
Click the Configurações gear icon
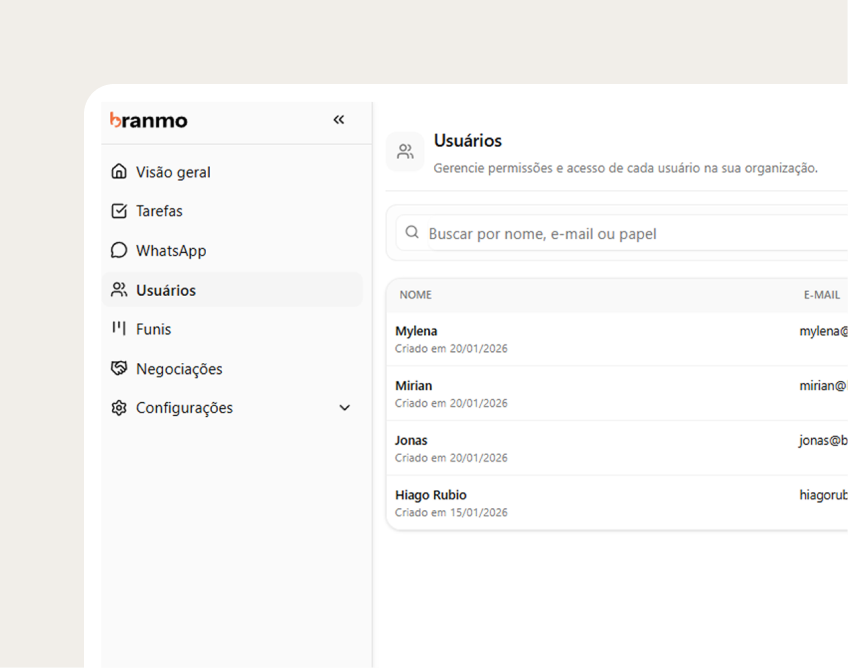[x=119, y=408]
